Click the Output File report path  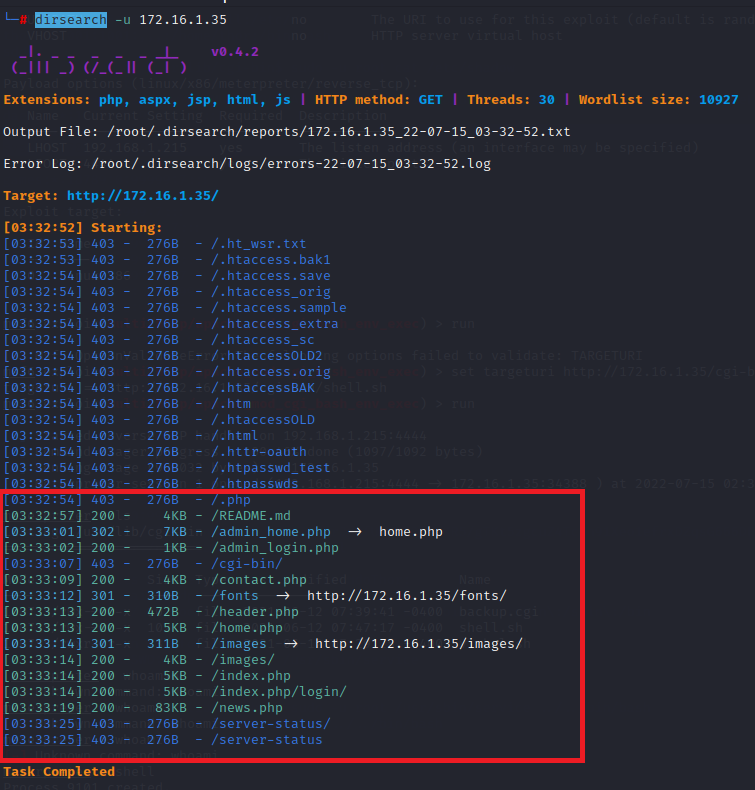338,132
